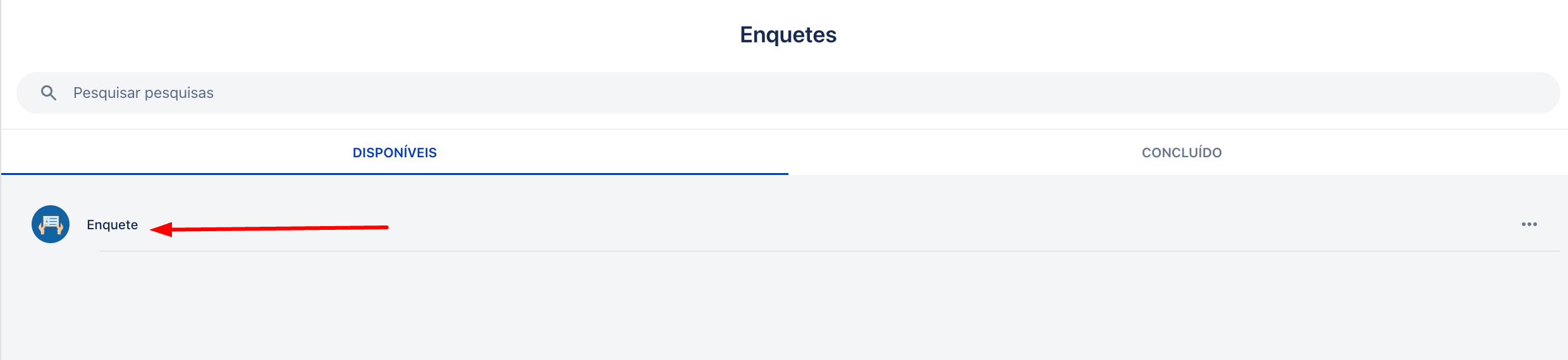The width and height of the screenshot is (1568, 360).
Task: Click the Enquetes page heading
Action: point(788,35)
